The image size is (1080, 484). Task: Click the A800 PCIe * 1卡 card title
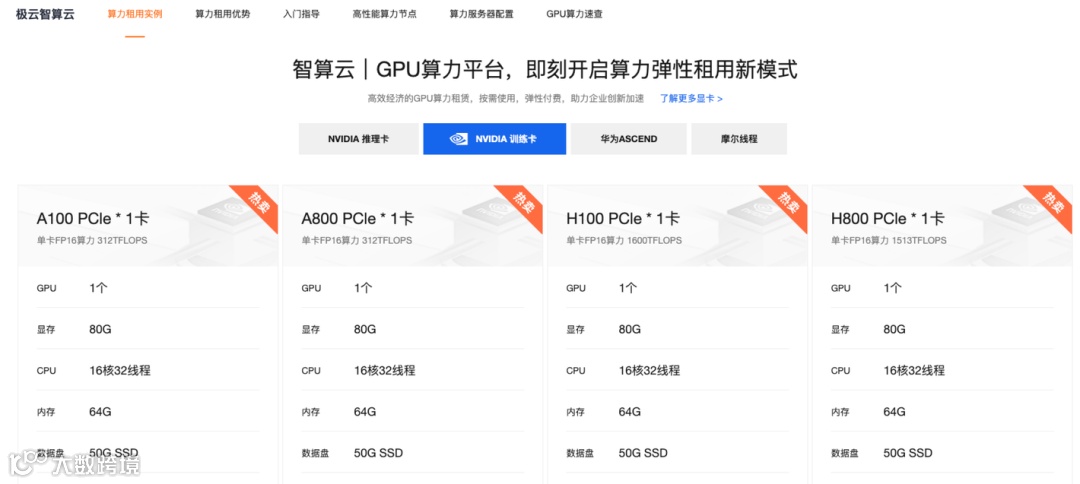coord(357,219)
